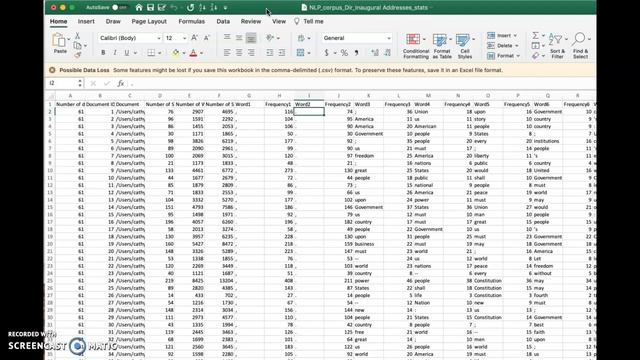Viewport: 640px width, 360px height.
Task: Click the Wrap Text icon
Action: [301, 38]
